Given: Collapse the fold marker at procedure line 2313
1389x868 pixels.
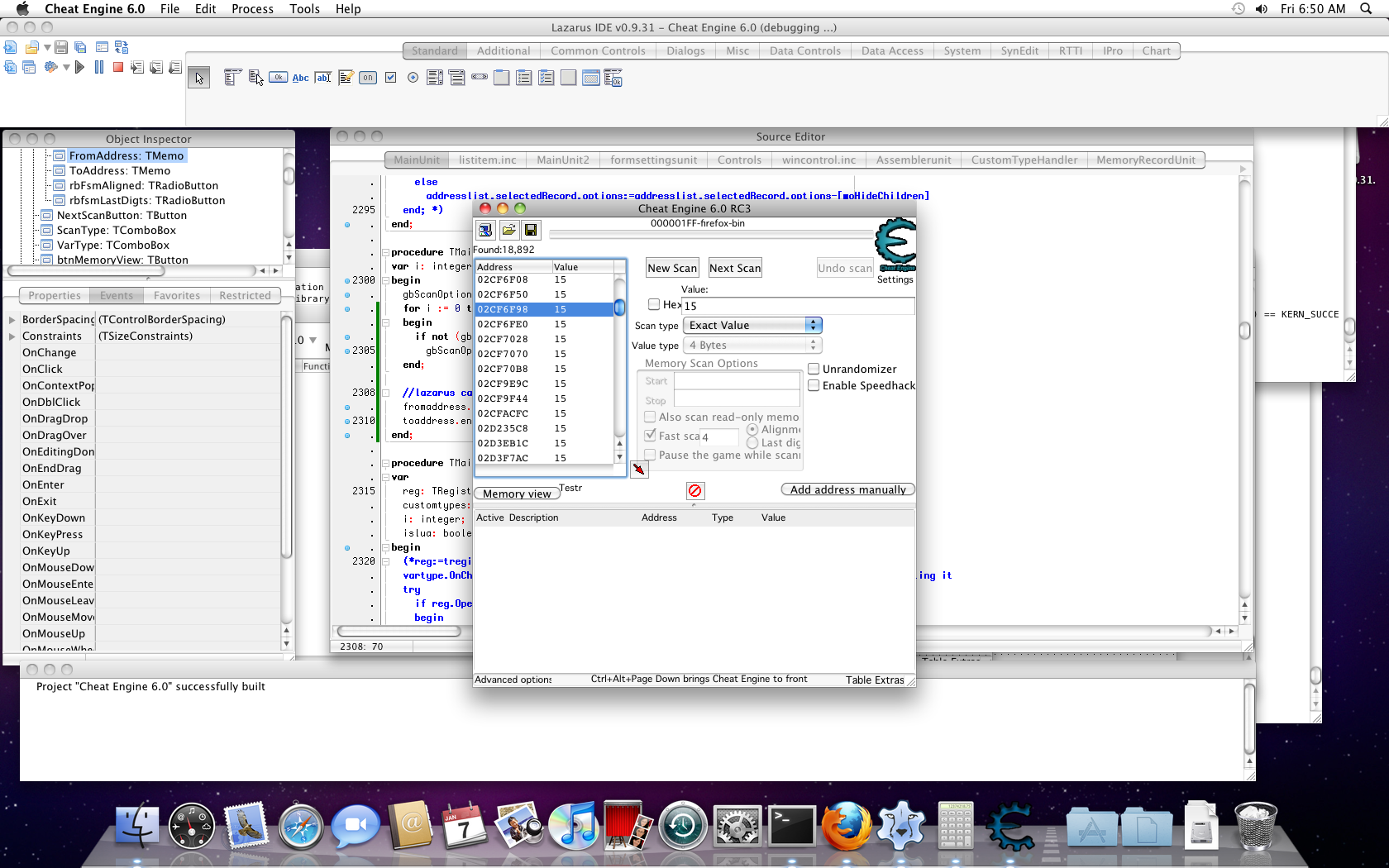Looking at the screenshot, I should tap(385, 464).
